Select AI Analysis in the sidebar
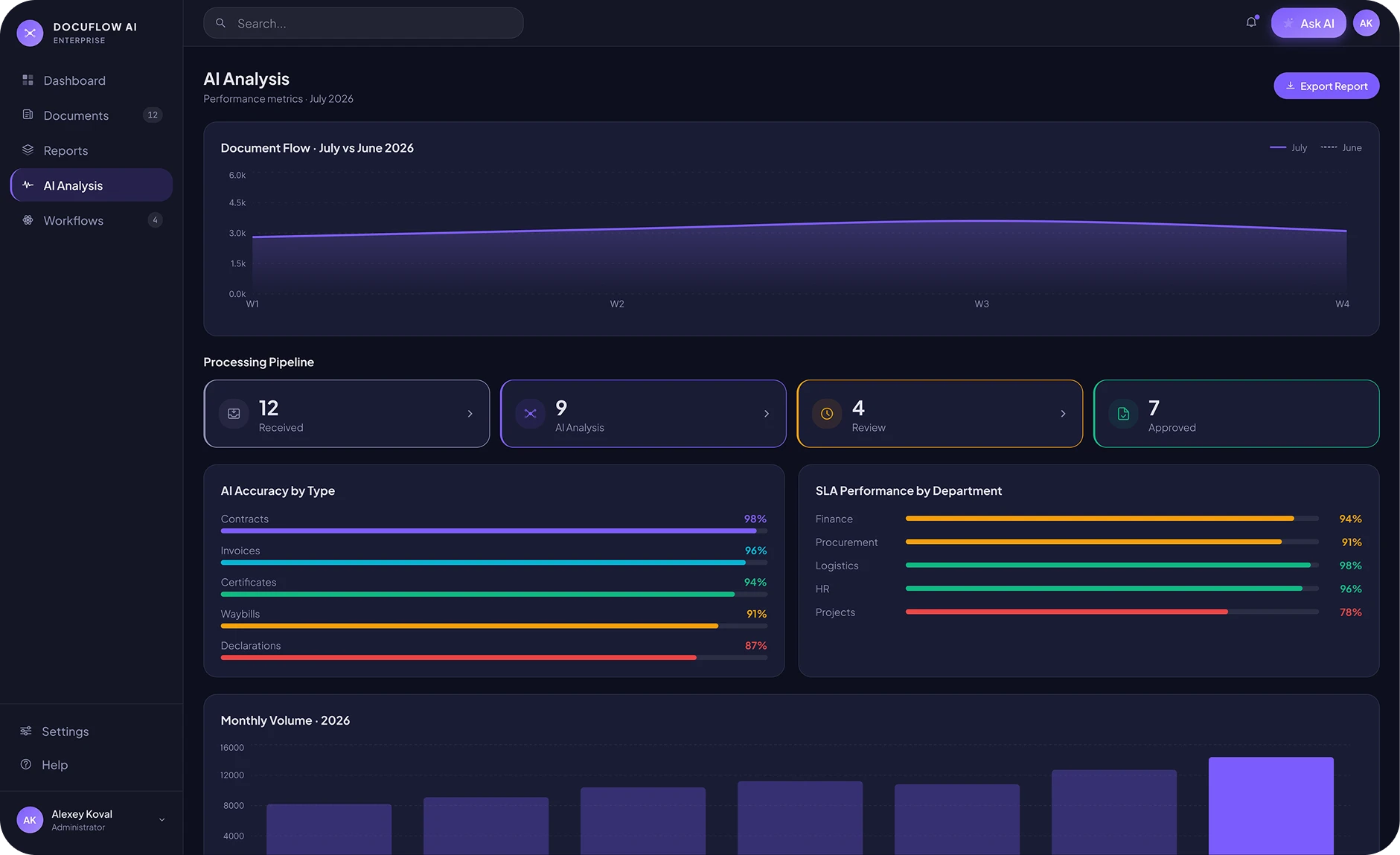Screen dimensions: 1400x855 pyautogui.click(x=92, y=185)
